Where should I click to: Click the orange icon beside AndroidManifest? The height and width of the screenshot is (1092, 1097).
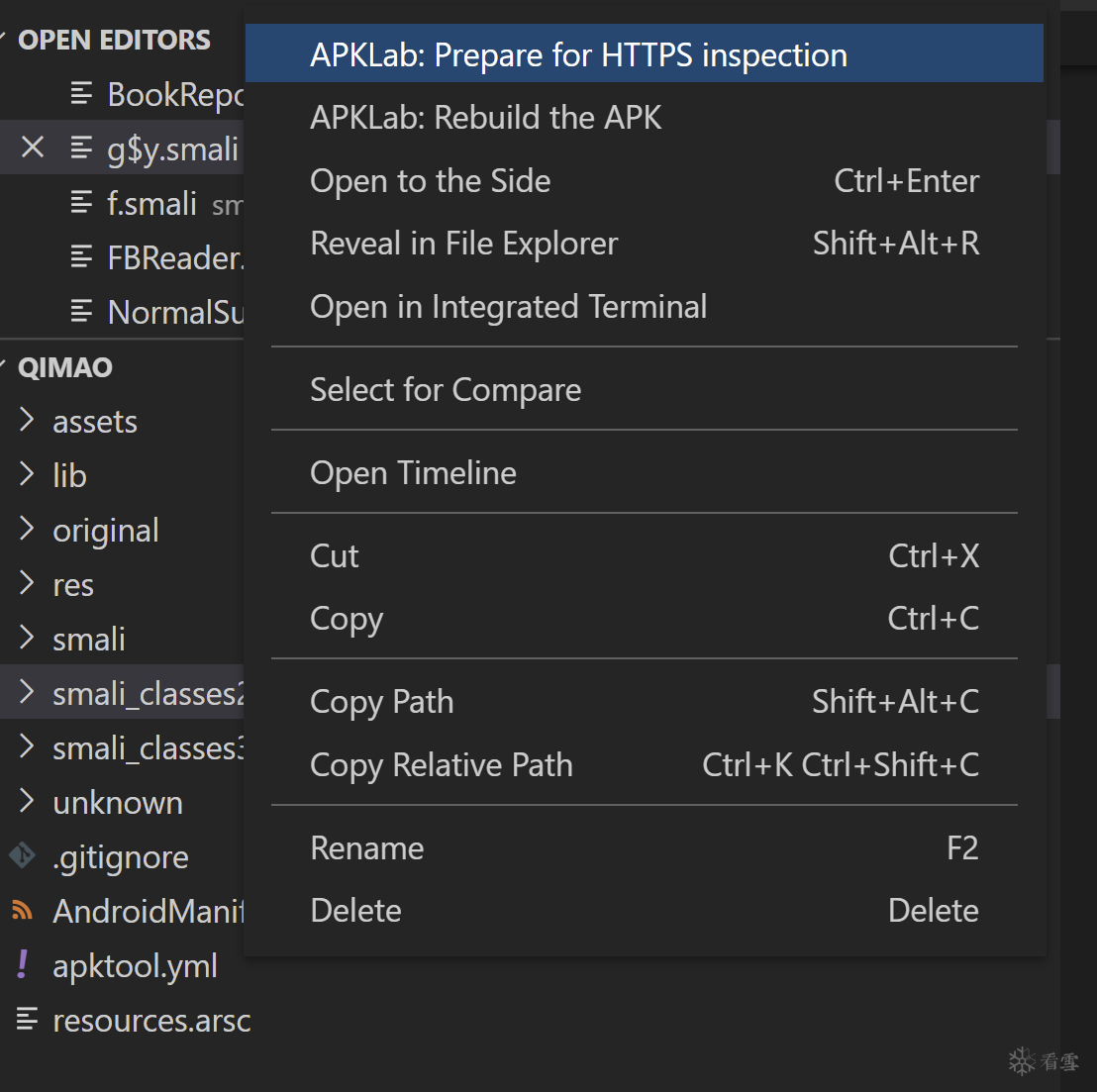tap(22, 910)
